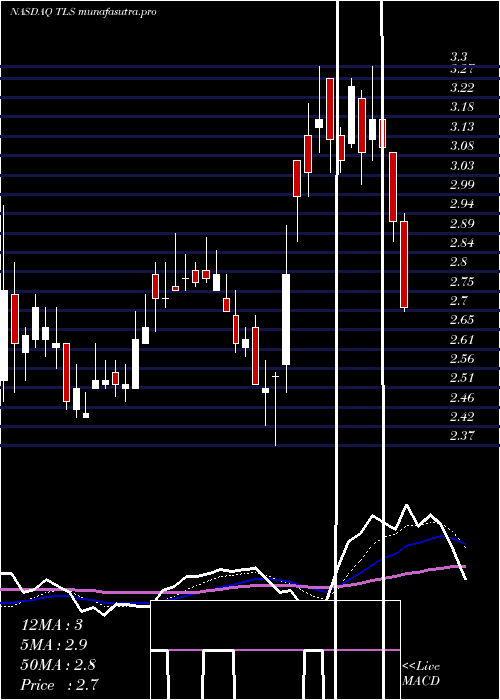
Task: Click the 3.22 price axis label
Action: [x=461, y=88]
